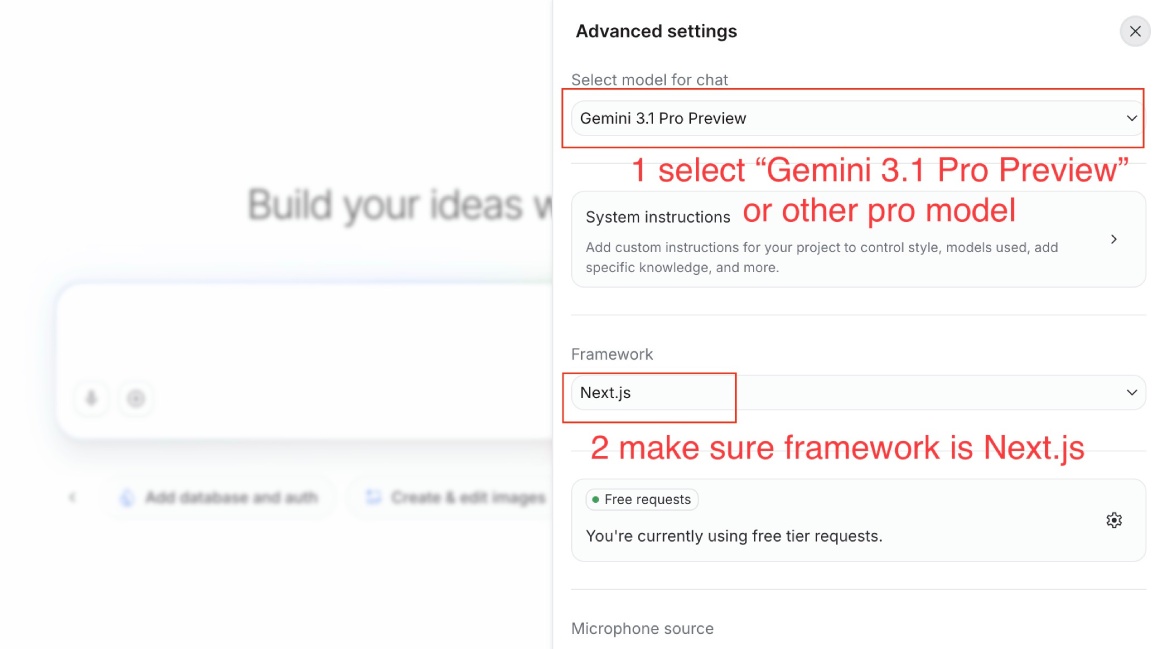Click the left chevron beside the suggestion chips
Viewport: 1160px width, 649px height.
point(71,497)
